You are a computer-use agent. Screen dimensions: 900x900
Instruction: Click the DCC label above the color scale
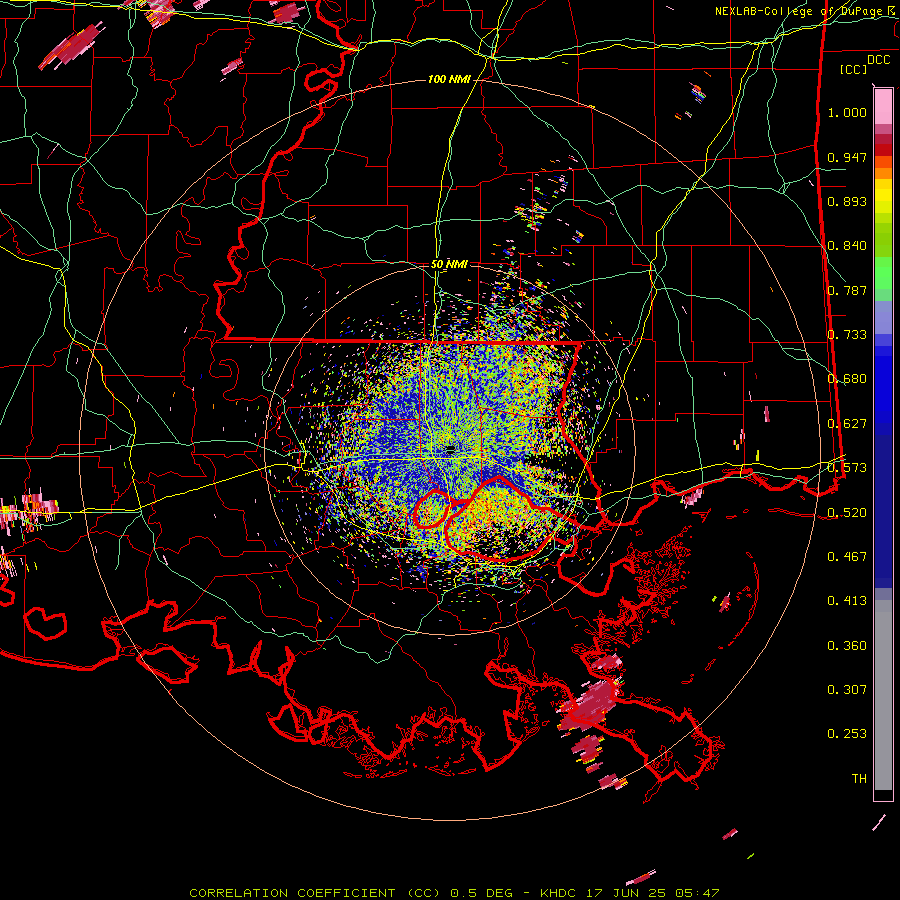click(878, 60)
